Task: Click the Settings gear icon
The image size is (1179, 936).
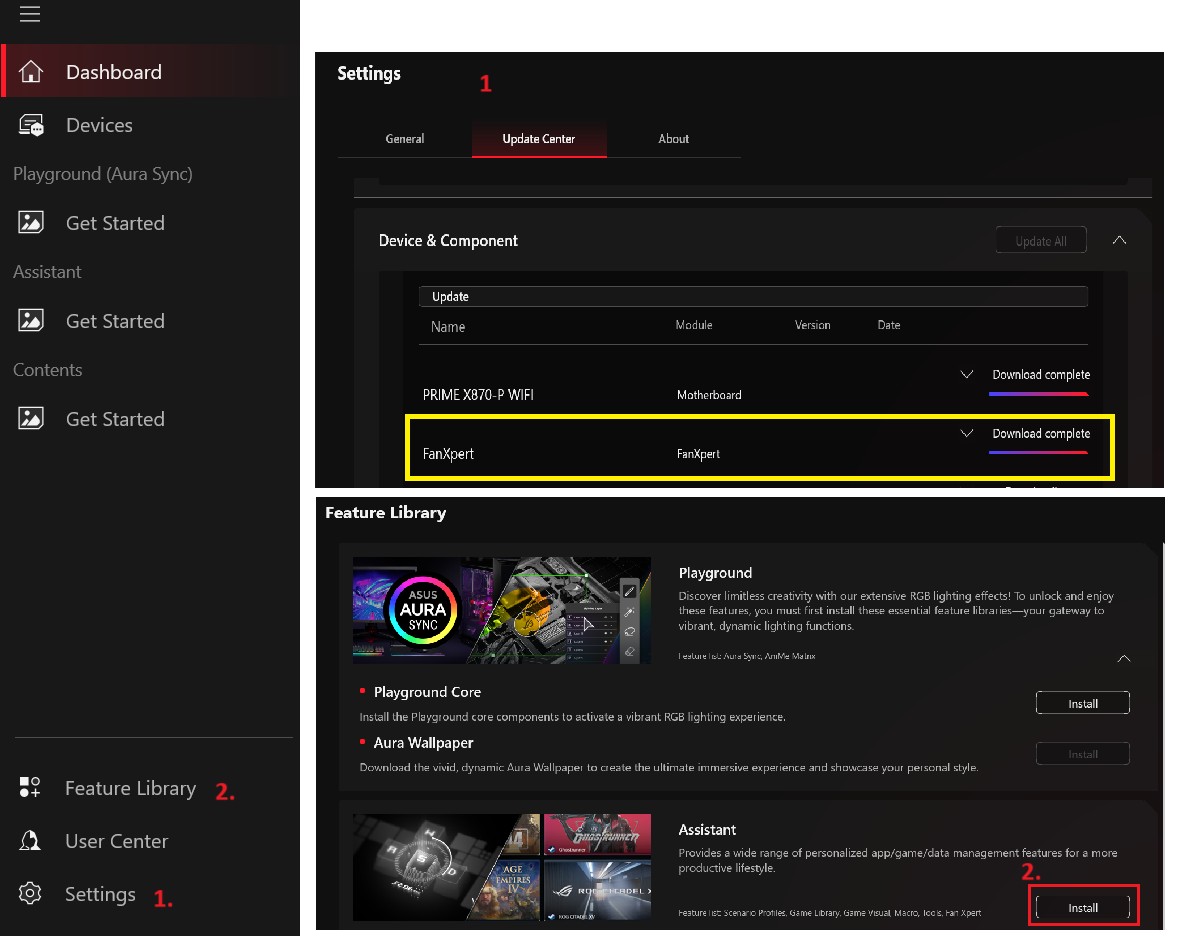Action: (30, 893)
